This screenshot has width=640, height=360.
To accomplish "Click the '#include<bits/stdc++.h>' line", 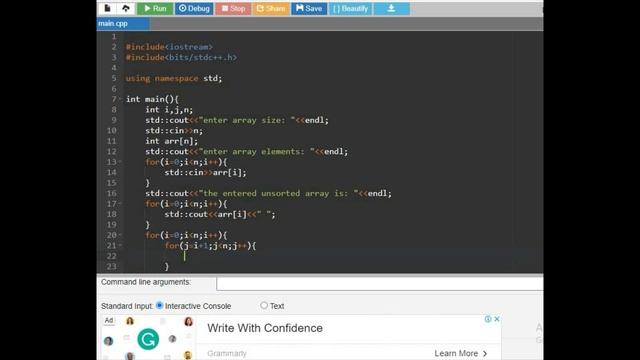I will tap(181, 57).
